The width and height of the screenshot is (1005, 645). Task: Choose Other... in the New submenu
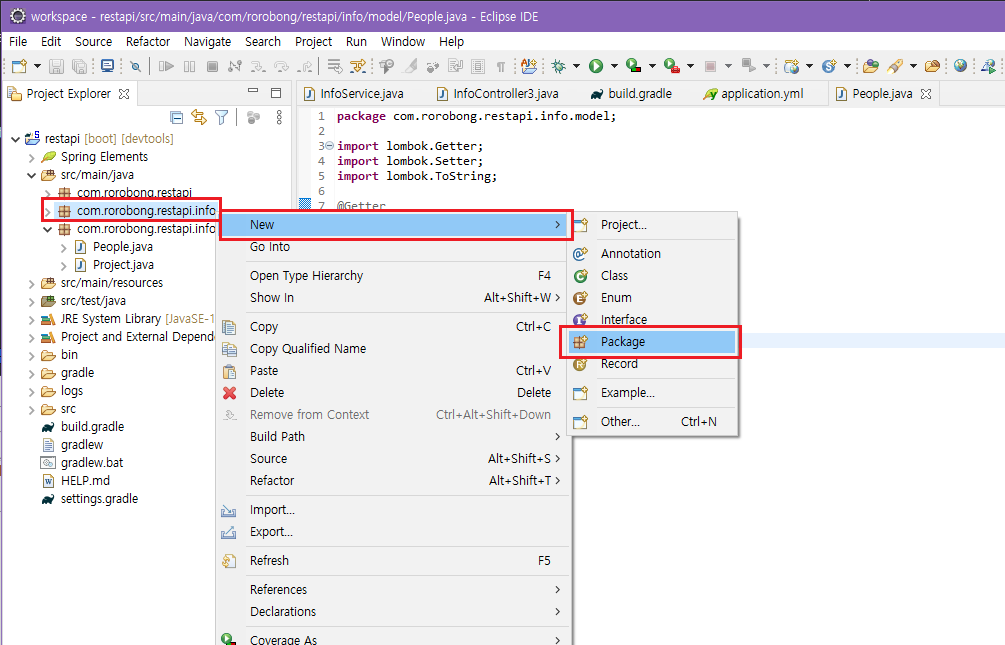(x=653, y=422)
